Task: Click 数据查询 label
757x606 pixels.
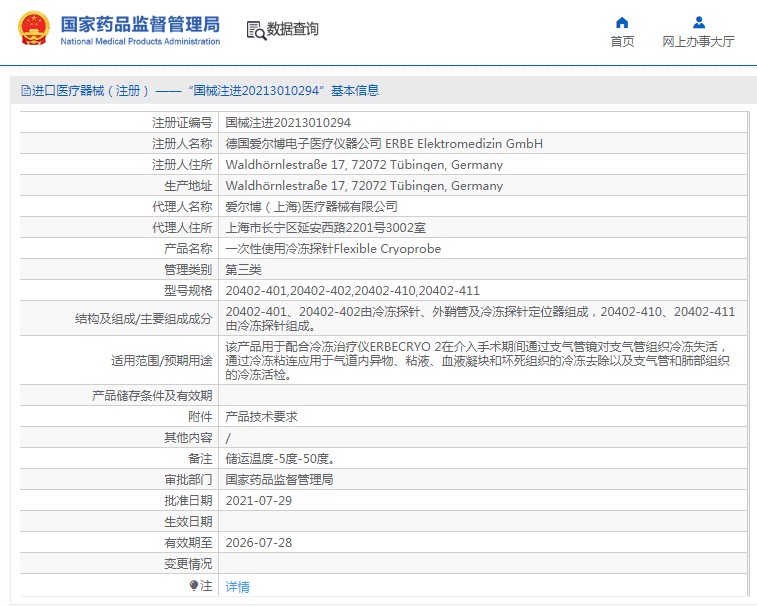Action: point(293,29)
